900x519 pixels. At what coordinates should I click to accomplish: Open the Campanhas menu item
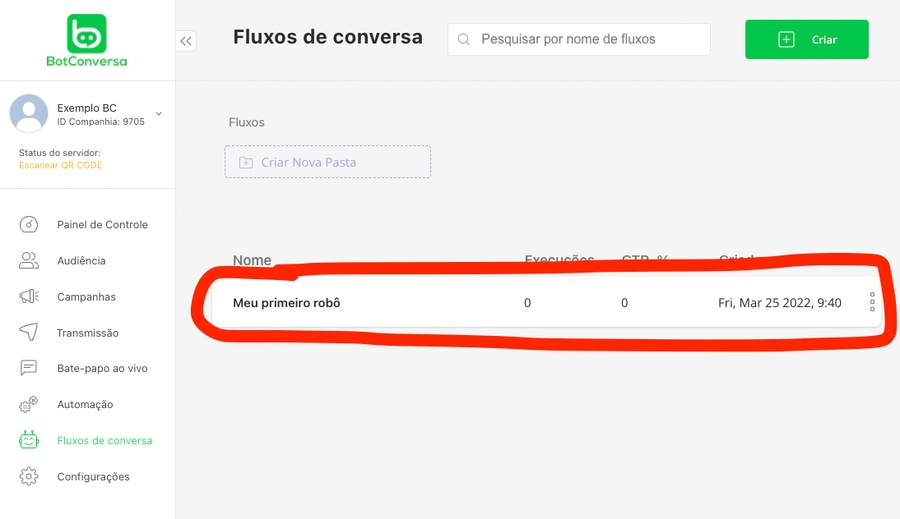pyautogui.click(x=86, y=297)
